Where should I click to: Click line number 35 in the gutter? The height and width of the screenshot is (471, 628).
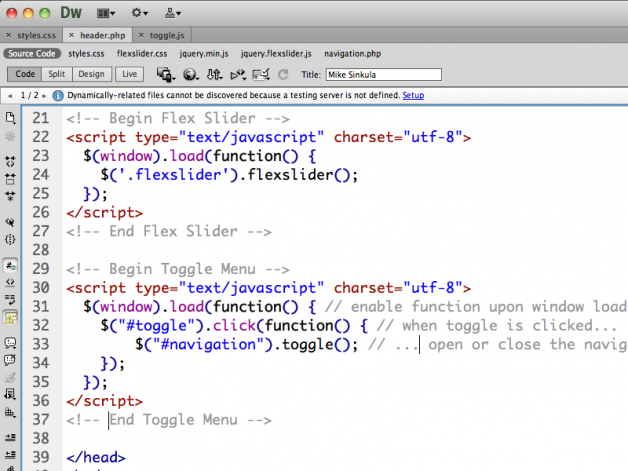click(x=41, y=382)
